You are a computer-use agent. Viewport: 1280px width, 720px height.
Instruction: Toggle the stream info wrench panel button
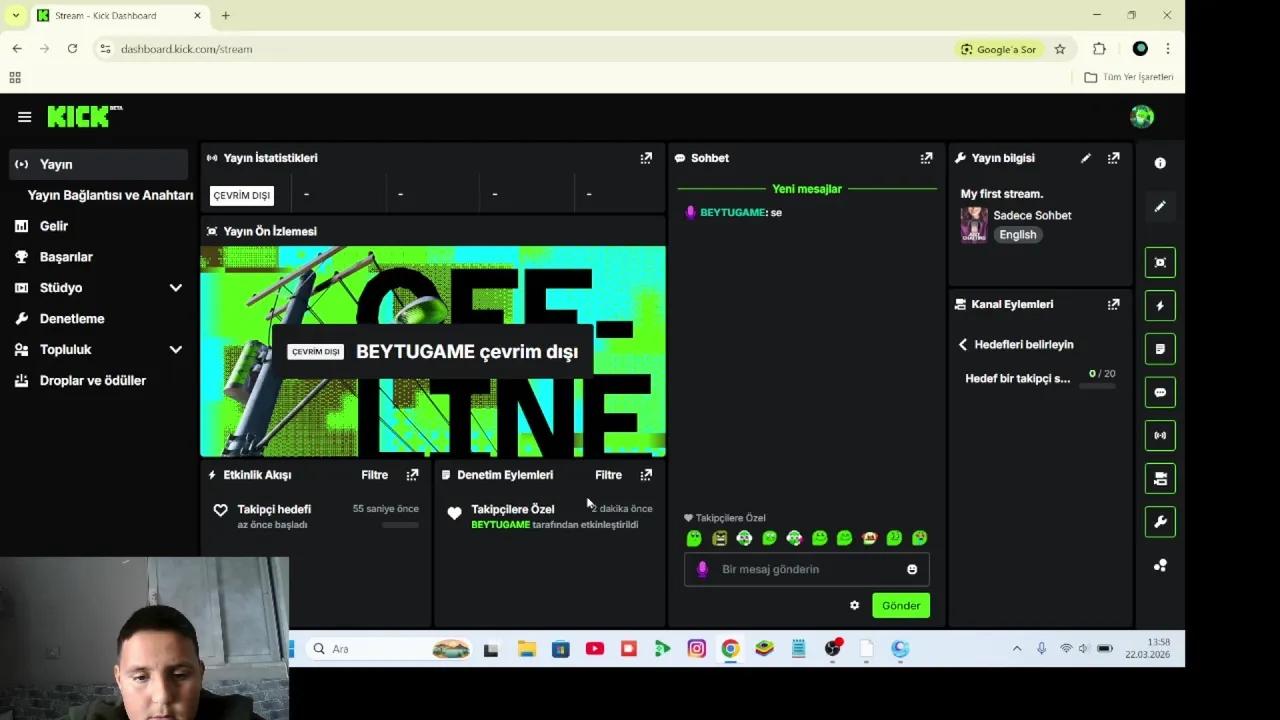1160,522
